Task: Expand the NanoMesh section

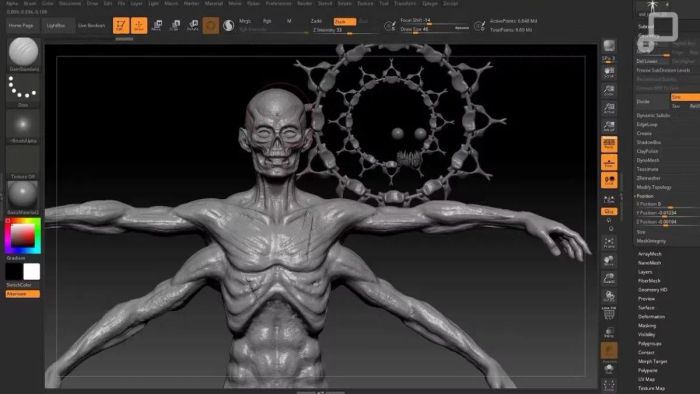Action: [650, 263]
